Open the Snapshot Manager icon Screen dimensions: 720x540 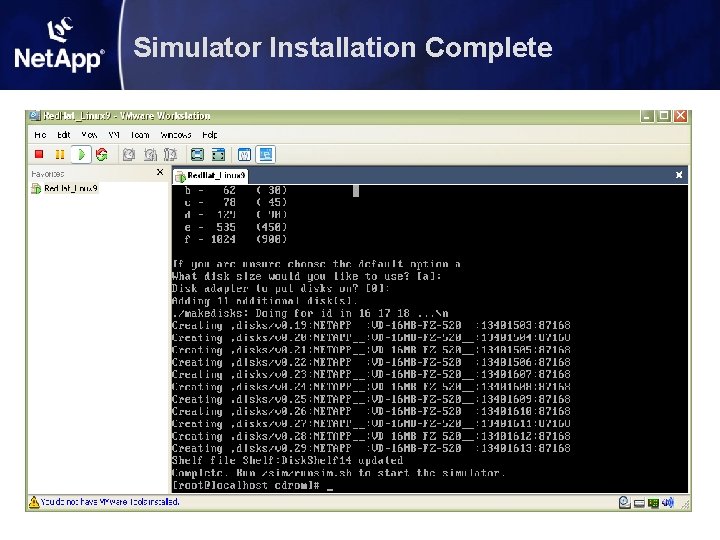coord(171,155)
